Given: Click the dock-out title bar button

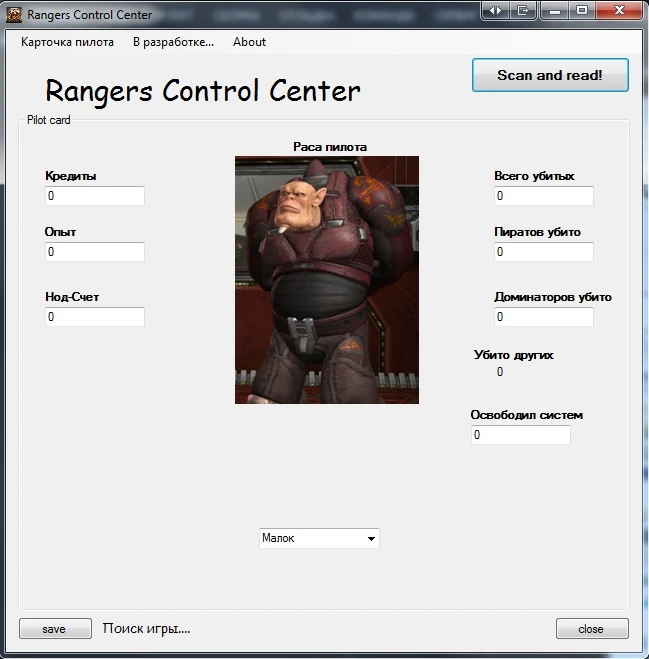Looking at the screenshot, I should (x=523, y=11).
